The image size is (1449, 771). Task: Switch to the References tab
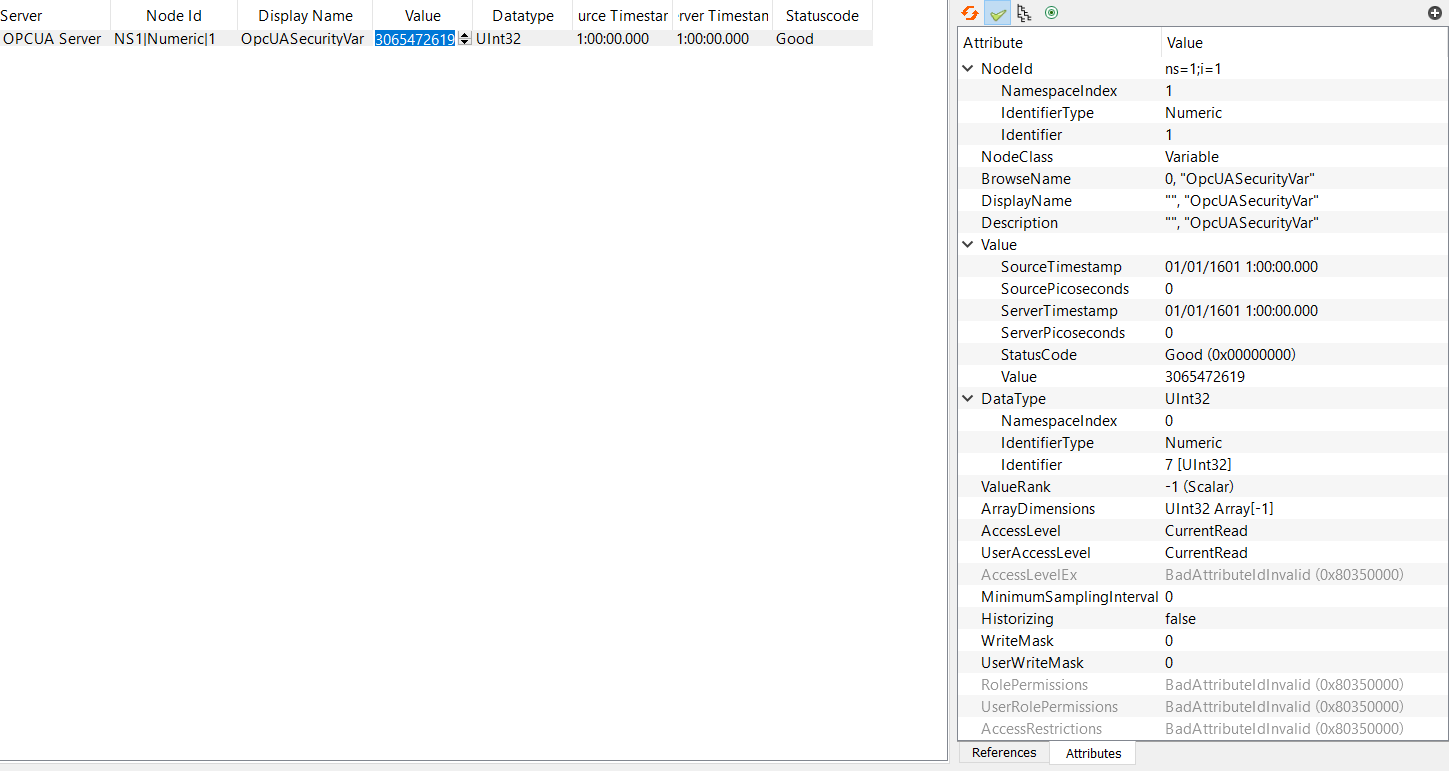pos(1002,752)
